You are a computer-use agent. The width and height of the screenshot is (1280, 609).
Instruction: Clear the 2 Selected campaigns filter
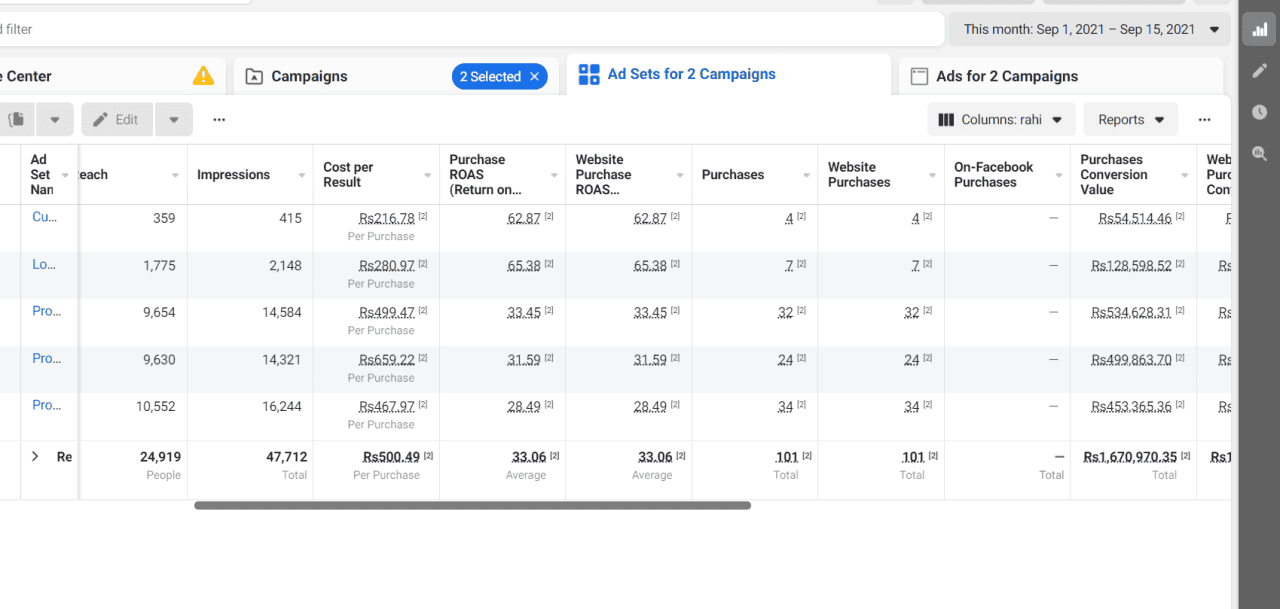[534, 76]
